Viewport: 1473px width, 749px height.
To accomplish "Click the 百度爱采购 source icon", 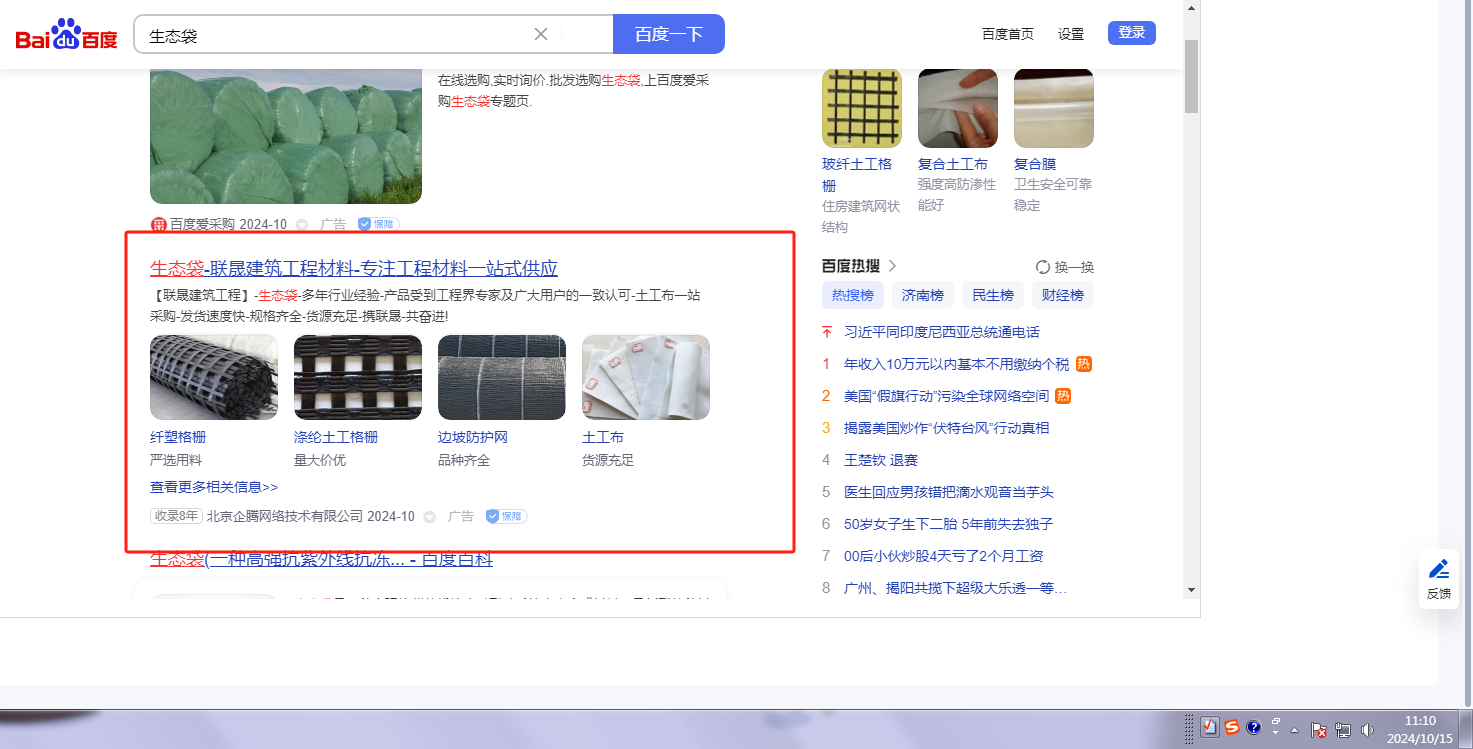I will point(158,225).
